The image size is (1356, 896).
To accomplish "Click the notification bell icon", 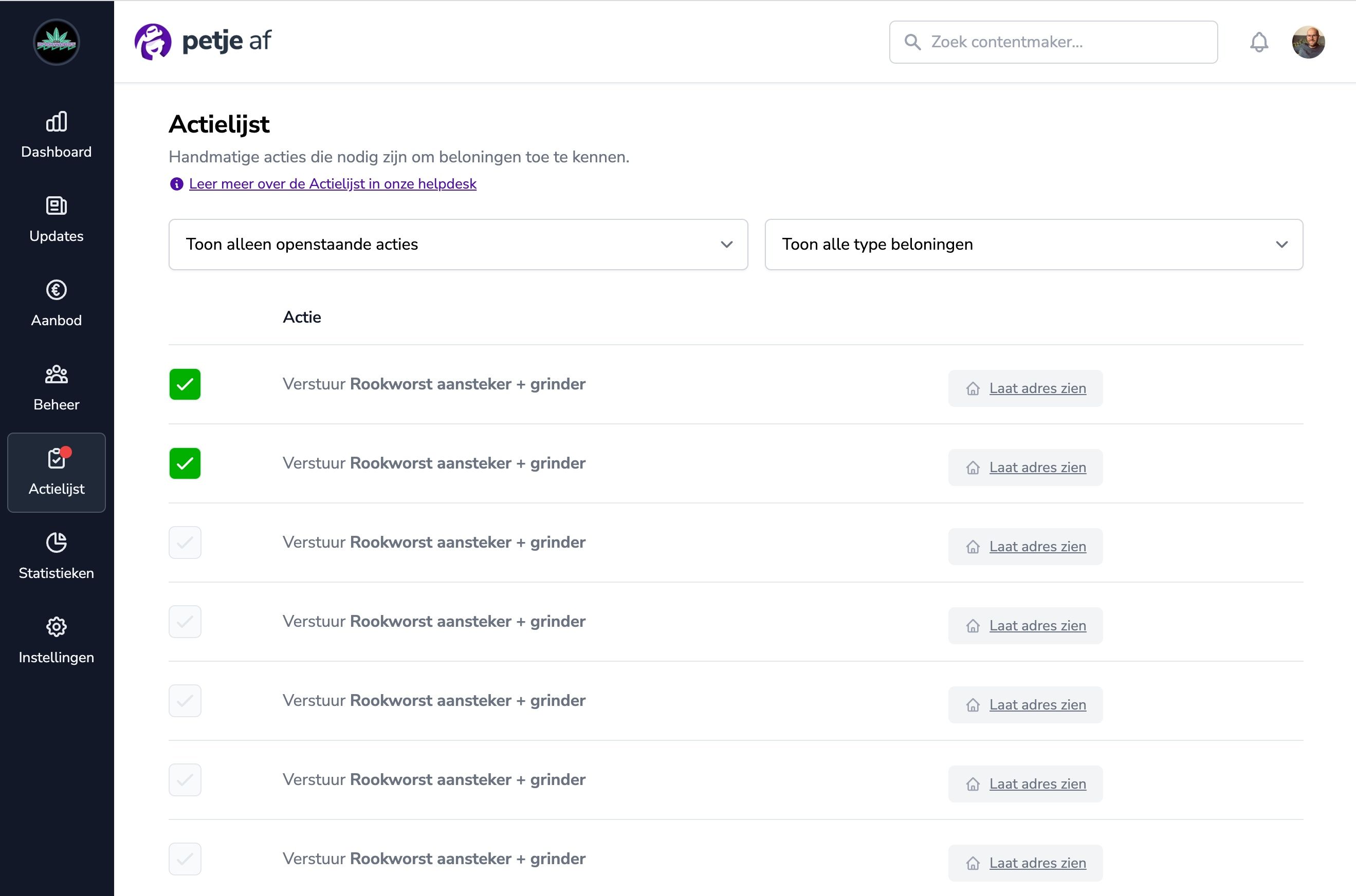I will [x=1259, y=42].
